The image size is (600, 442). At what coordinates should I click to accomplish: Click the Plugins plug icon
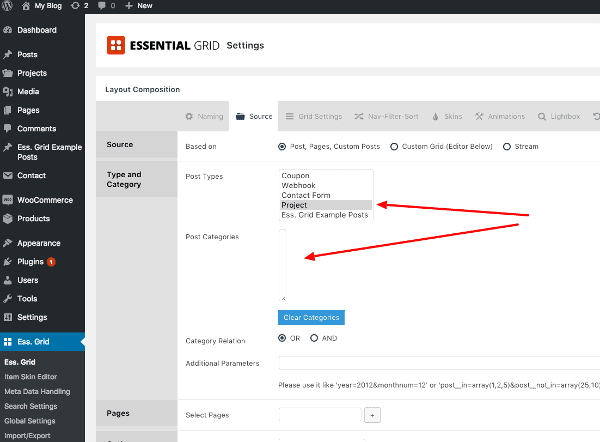(x=8, y=262)
